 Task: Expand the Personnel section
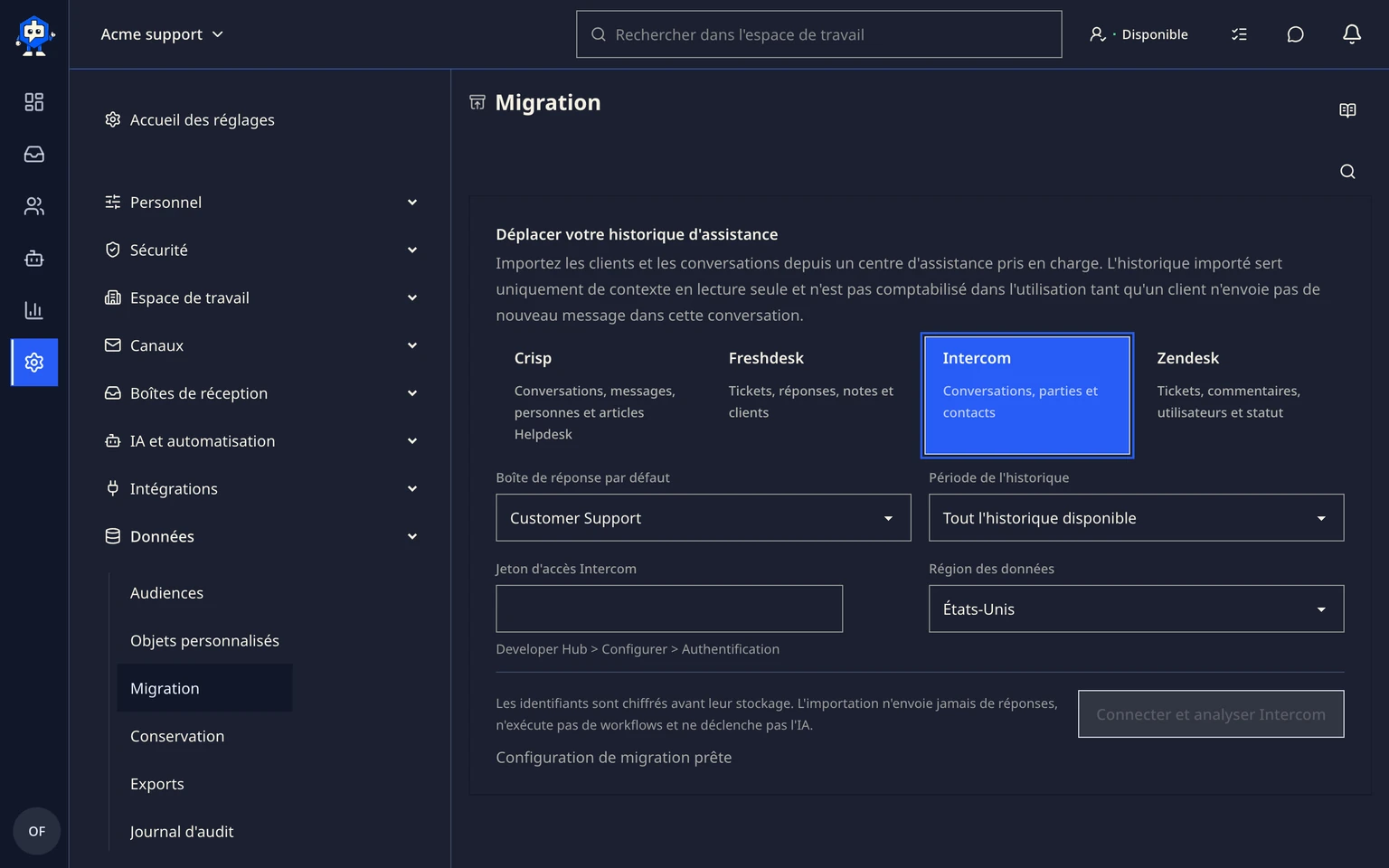tap(260, 203)
